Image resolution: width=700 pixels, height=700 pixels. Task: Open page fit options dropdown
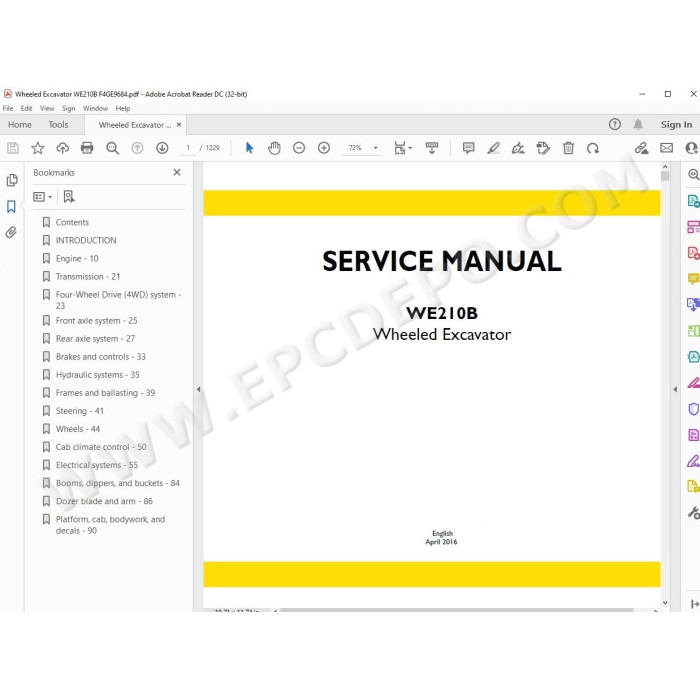click(x=403, y=148)
